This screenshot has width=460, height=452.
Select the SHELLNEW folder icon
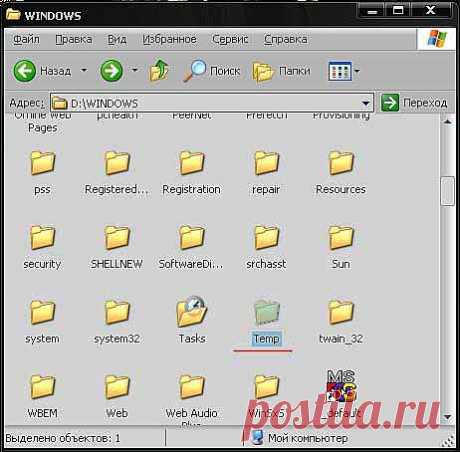pos(117,237)
